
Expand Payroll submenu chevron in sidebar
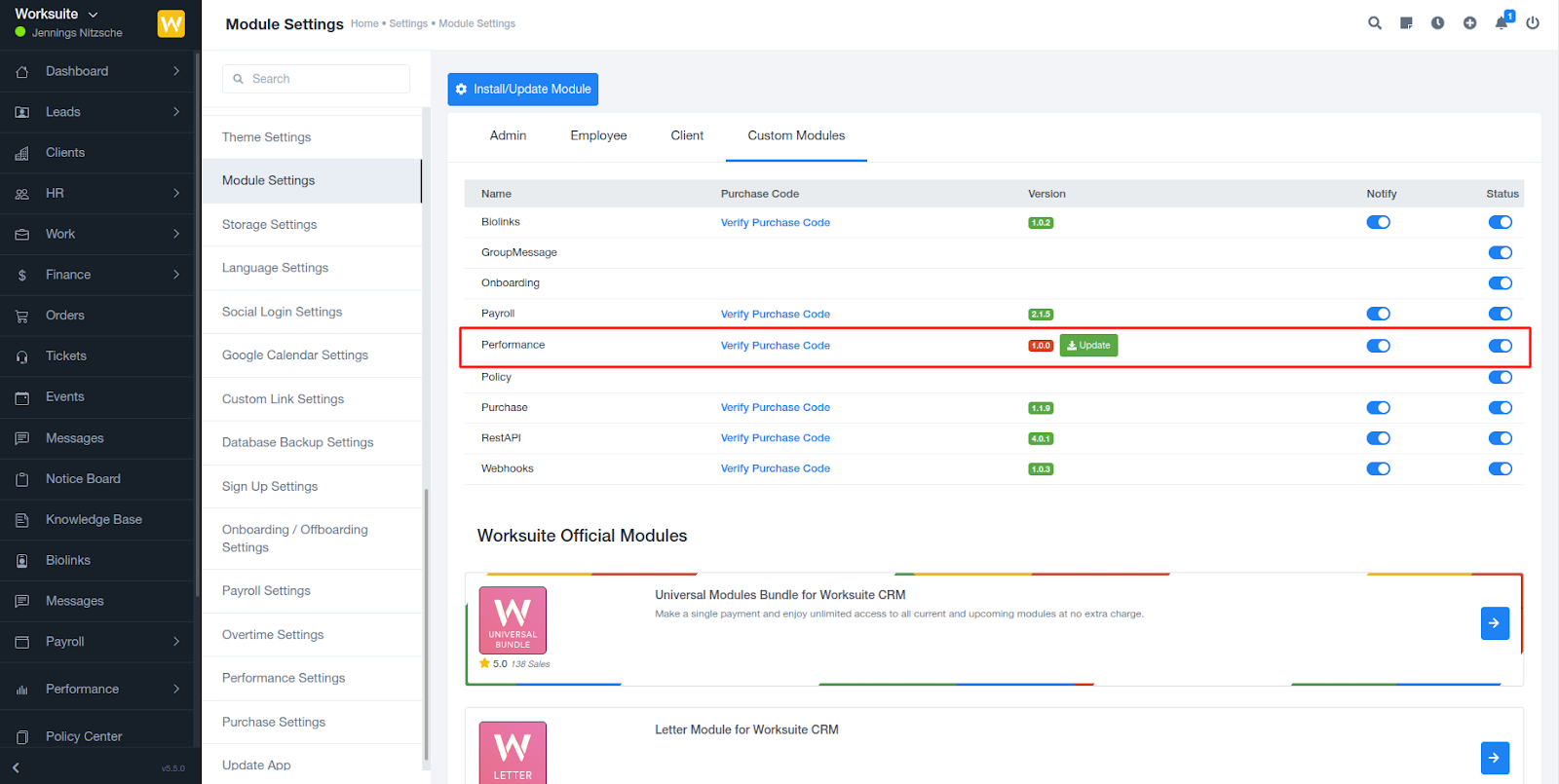click(x=176, y=641)
